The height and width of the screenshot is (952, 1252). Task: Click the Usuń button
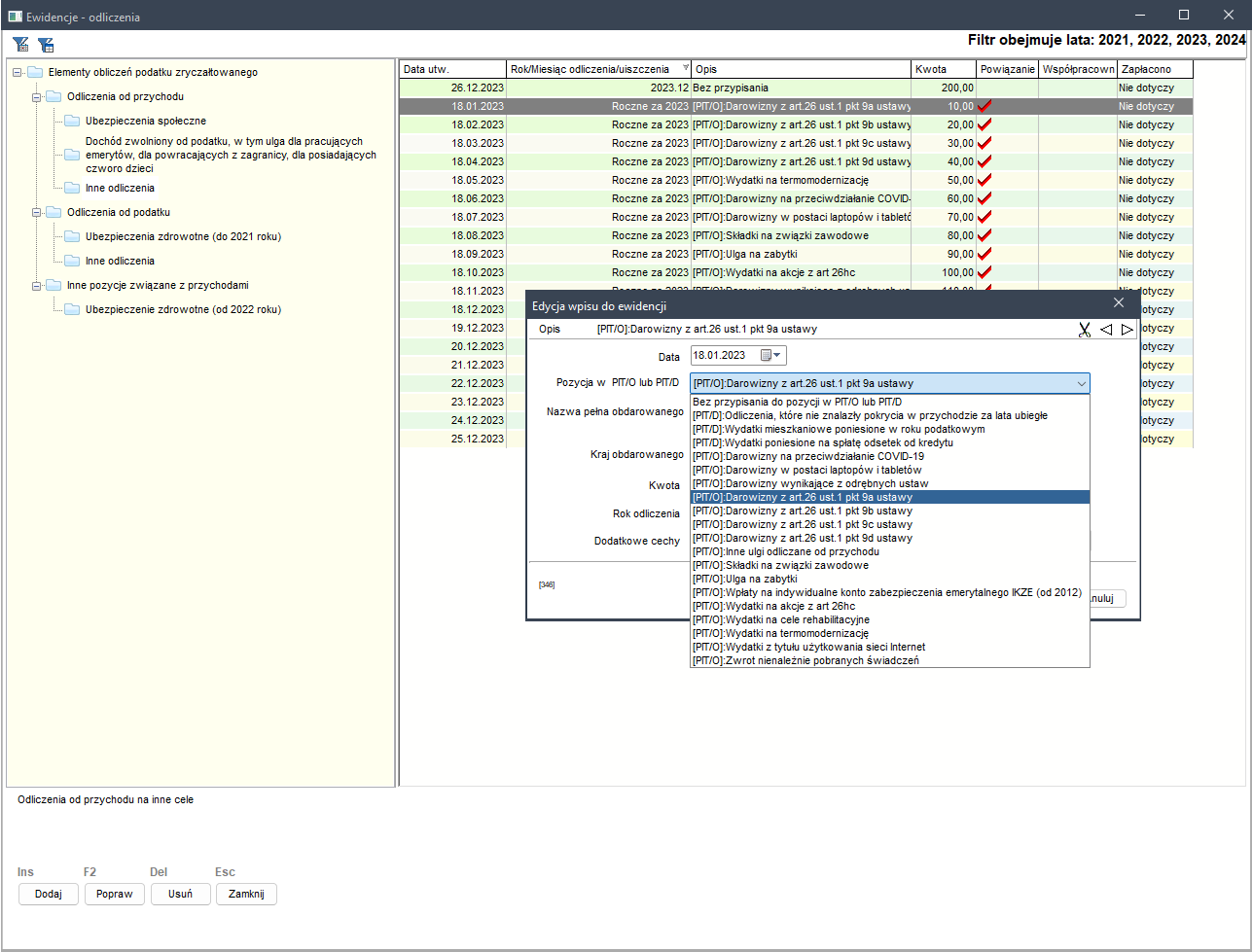[181, 894]
